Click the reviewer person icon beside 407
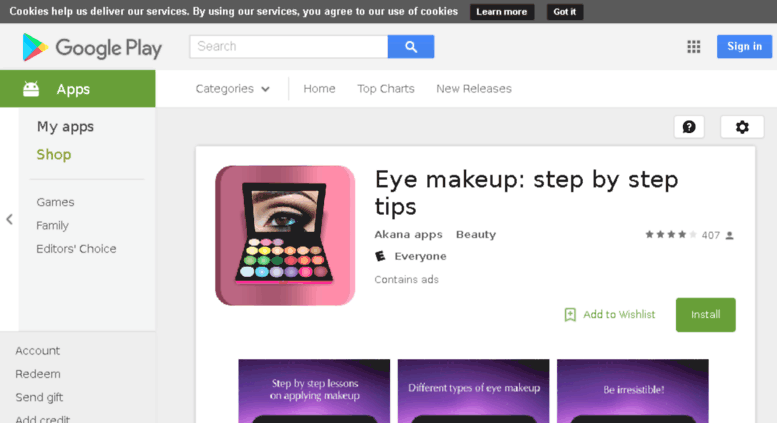Screen dimensions: 777x423 pos(729,235)
